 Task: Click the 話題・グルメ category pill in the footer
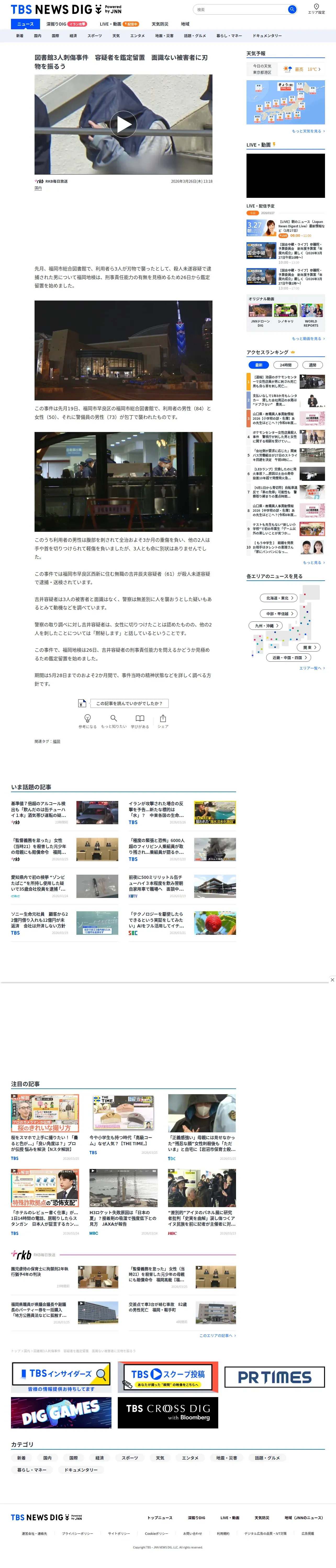click(x=267, y=1458)
